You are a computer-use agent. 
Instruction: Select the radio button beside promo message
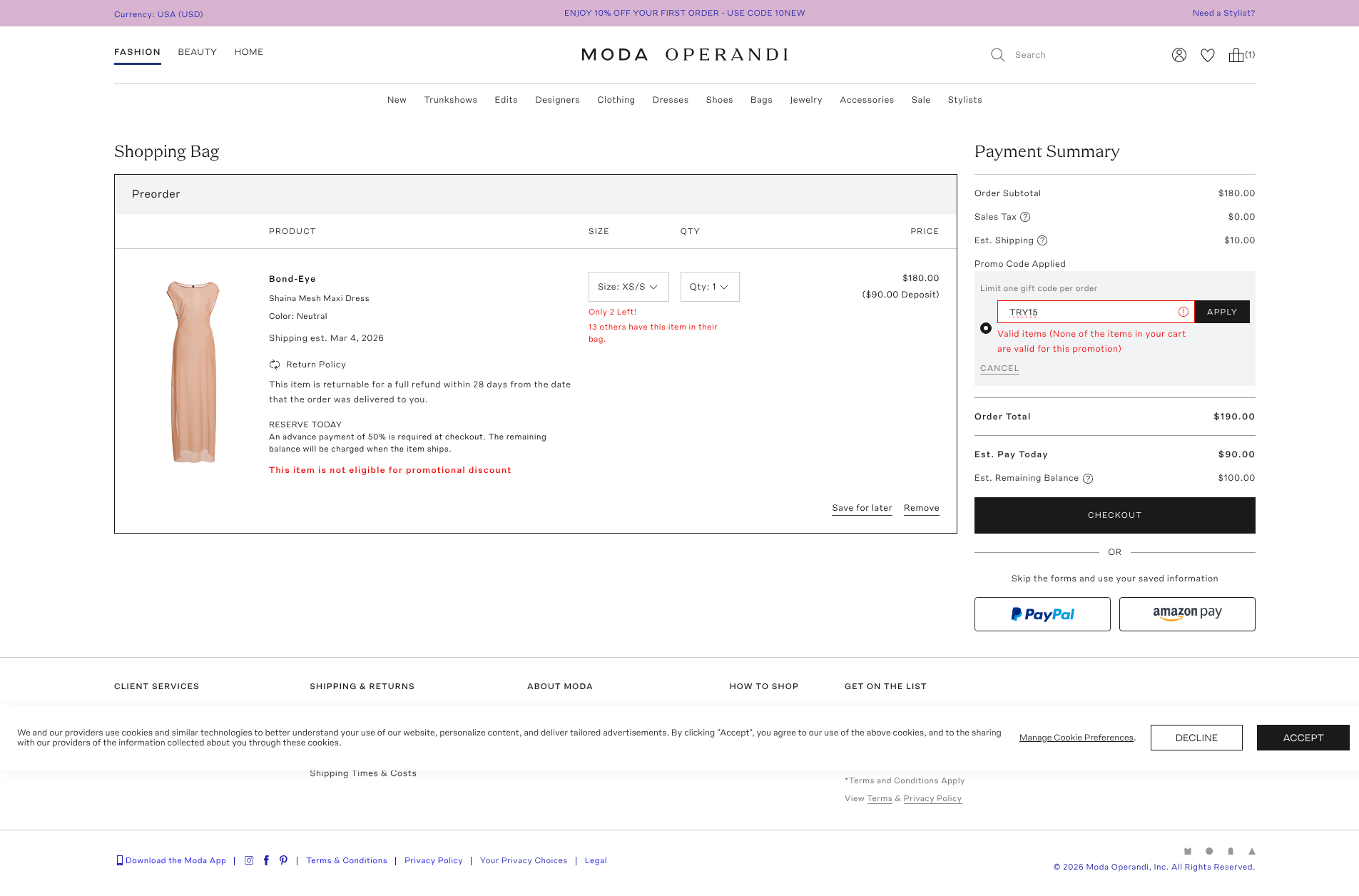click(x=986, y=328)
